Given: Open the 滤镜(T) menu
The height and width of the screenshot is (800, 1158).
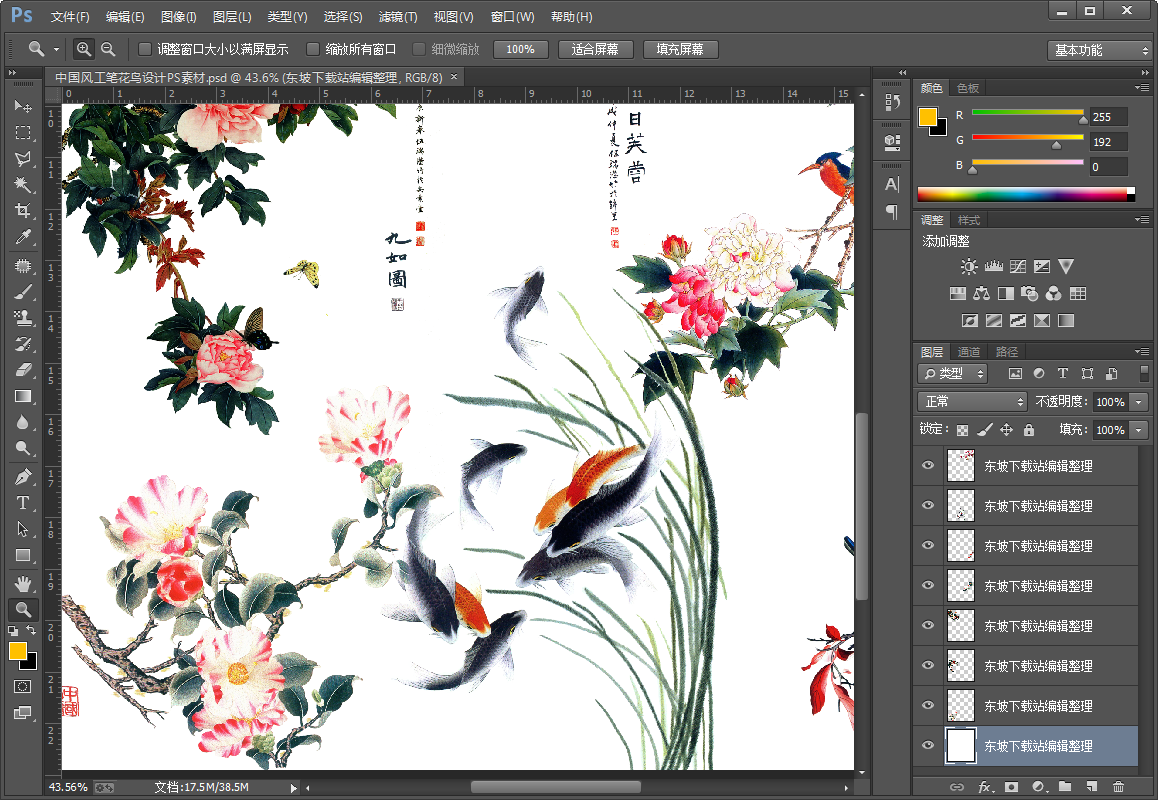Looking at the screenshot, I should pos(398,17).
